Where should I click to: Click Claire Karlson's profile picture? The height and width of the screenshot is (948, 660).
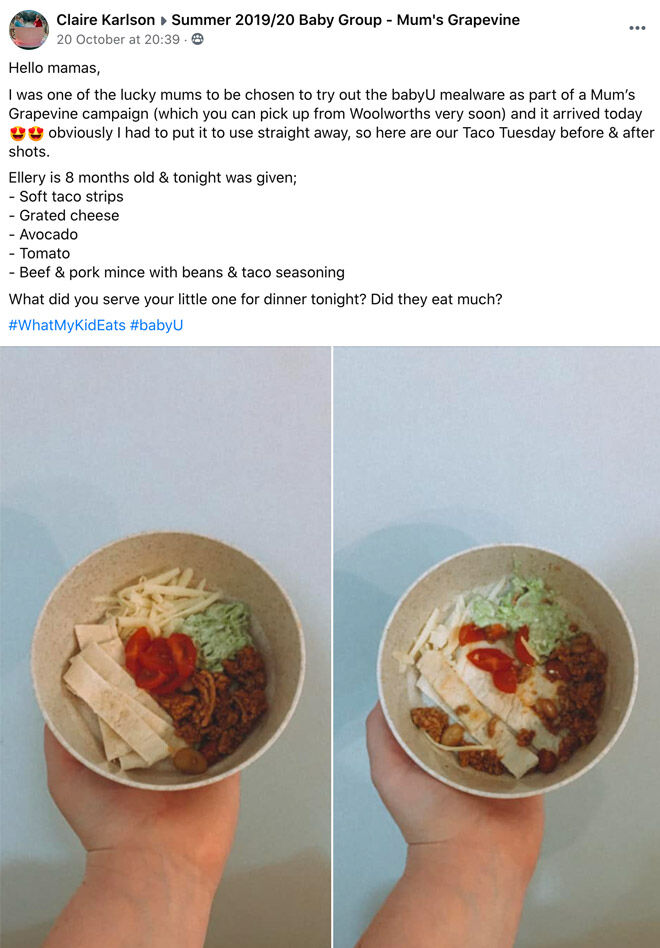tap(28, 29)
